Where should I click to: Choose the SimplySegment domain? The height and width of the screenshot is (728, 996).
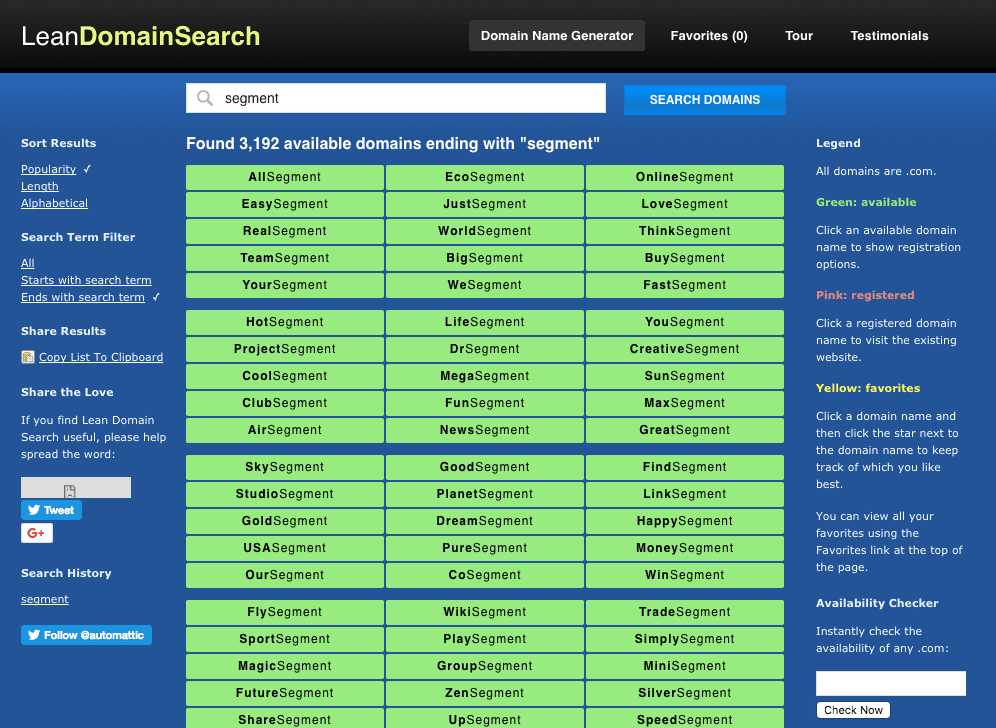point(685,640)
